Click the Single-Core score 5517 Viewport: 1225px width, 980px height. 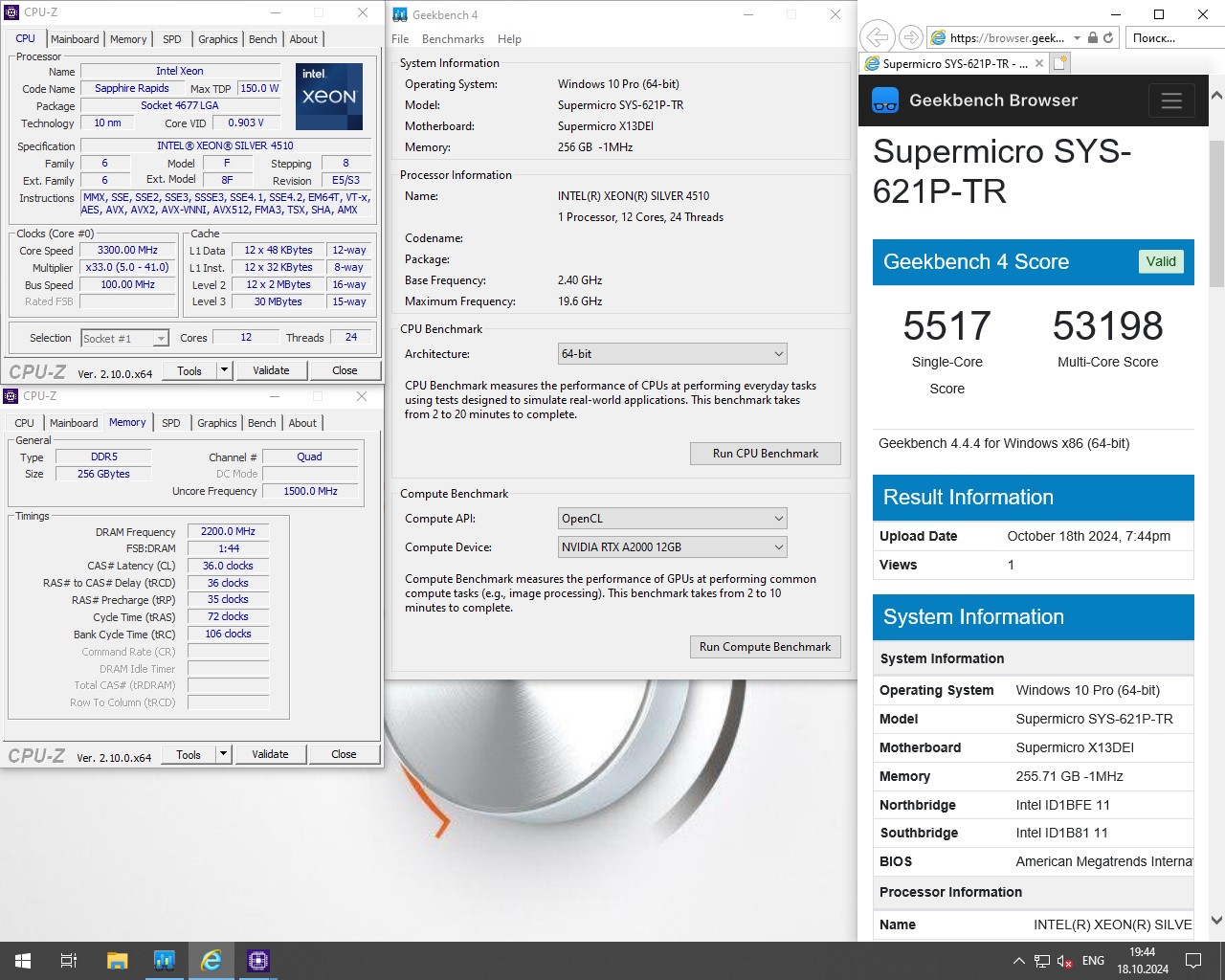coord(947,326)
